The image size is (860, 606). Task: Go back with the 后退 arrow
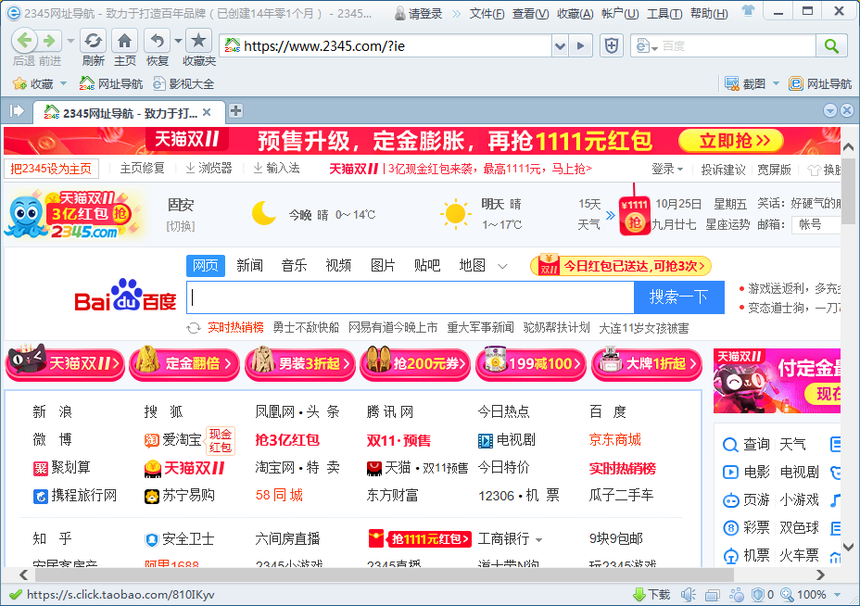click(24, 40)
